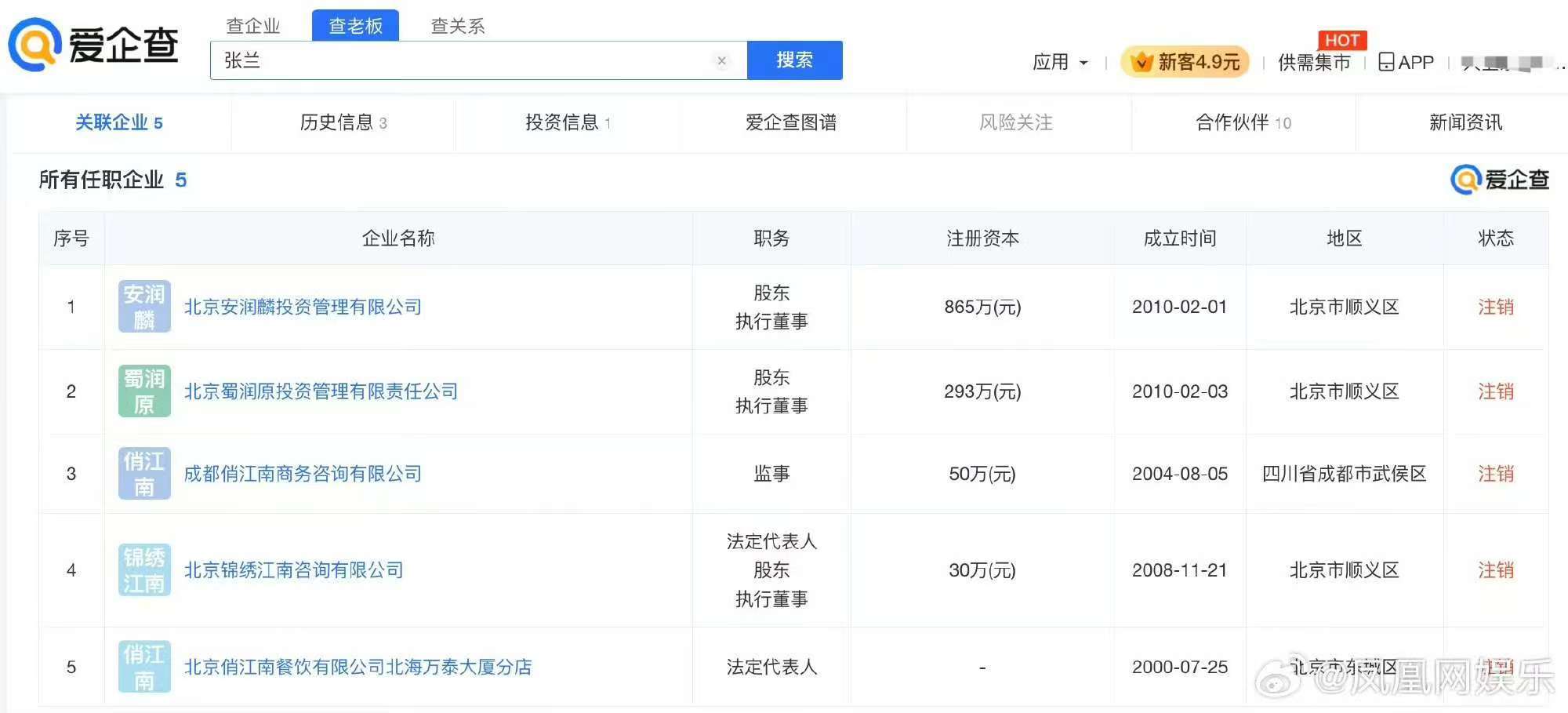Viewport: 1568px width, 713px height.
Task: Click the 2004-08-05 date cell
Action: click(1180, 474)
